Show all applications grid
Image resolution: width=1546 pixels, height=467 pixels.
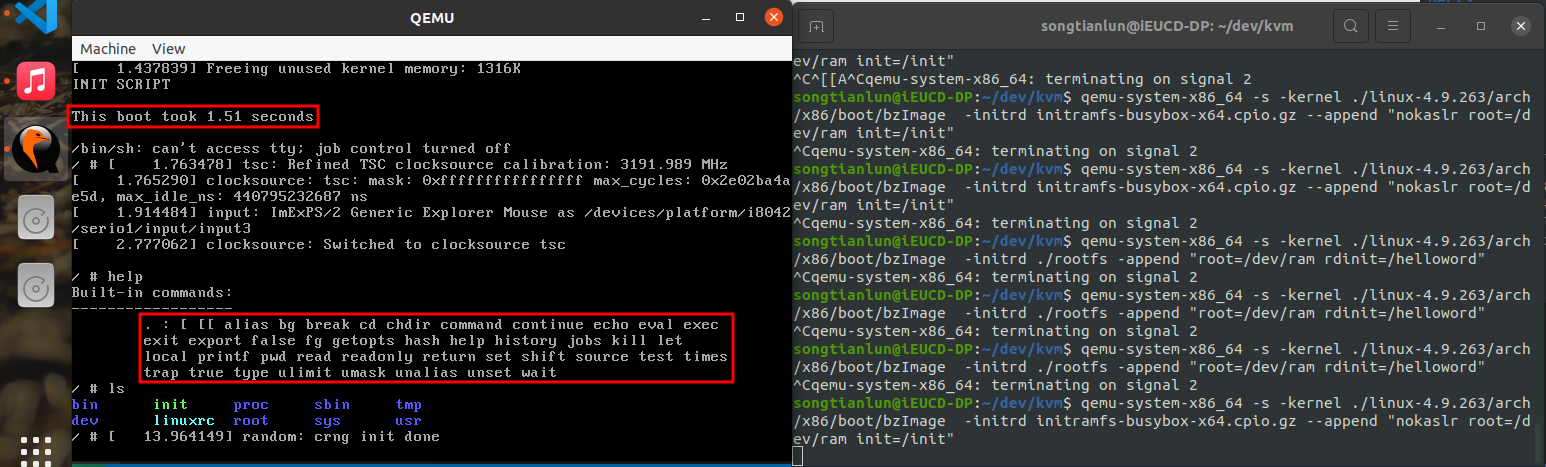[x=36, y=451]
